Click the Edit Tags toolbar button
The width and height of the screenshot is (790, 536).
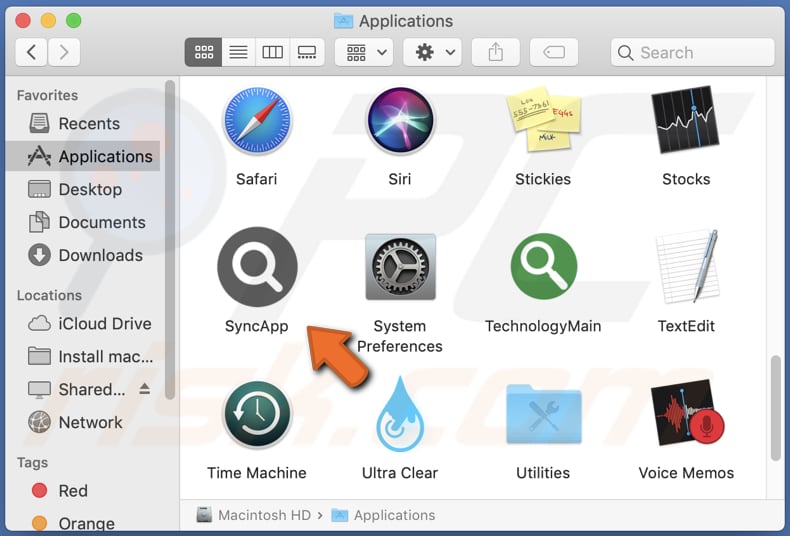click(554, 52)
